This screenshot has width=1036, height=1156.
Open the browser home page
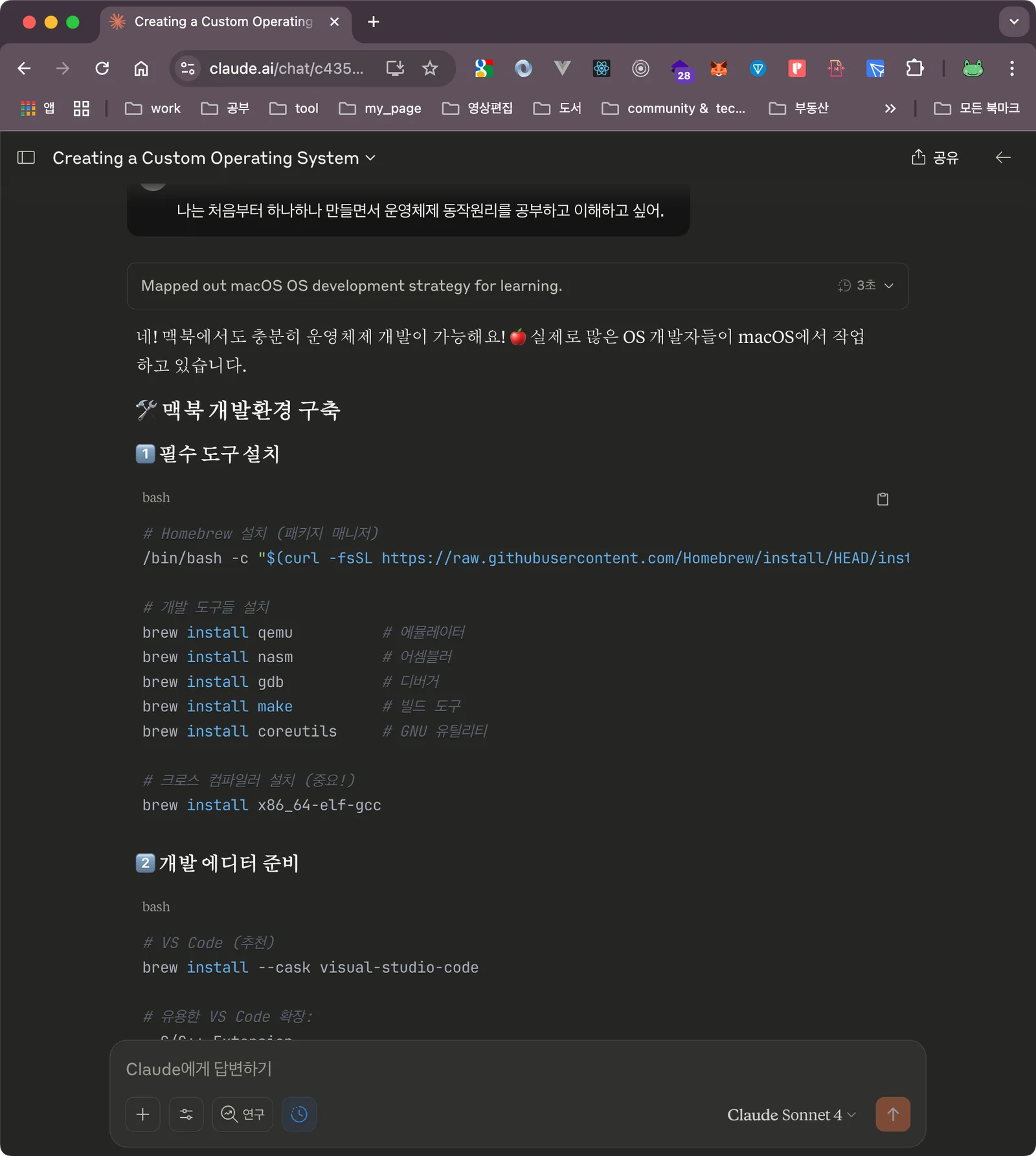141,69
